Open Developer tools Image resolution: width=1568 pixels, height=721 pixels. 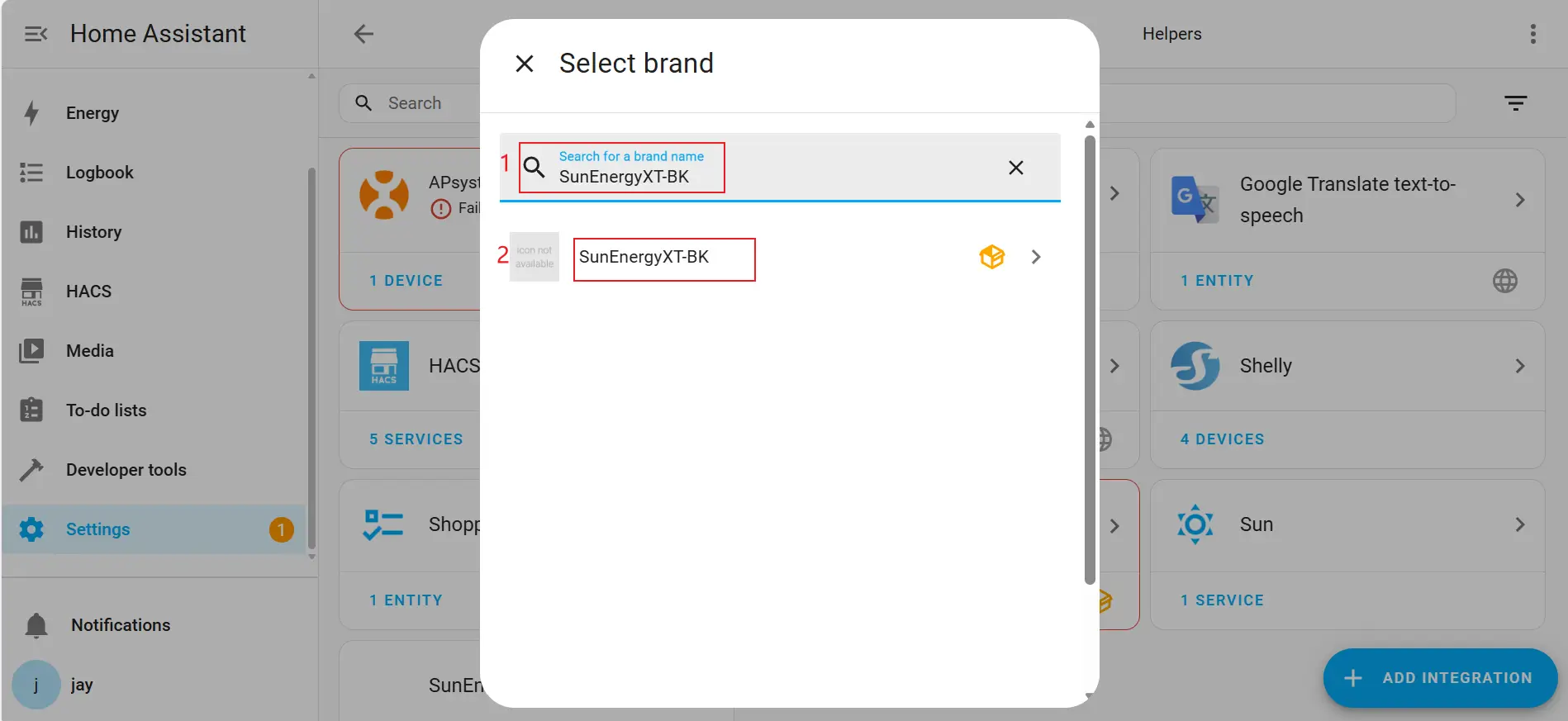pyautogui.click(x=126, y=470)
